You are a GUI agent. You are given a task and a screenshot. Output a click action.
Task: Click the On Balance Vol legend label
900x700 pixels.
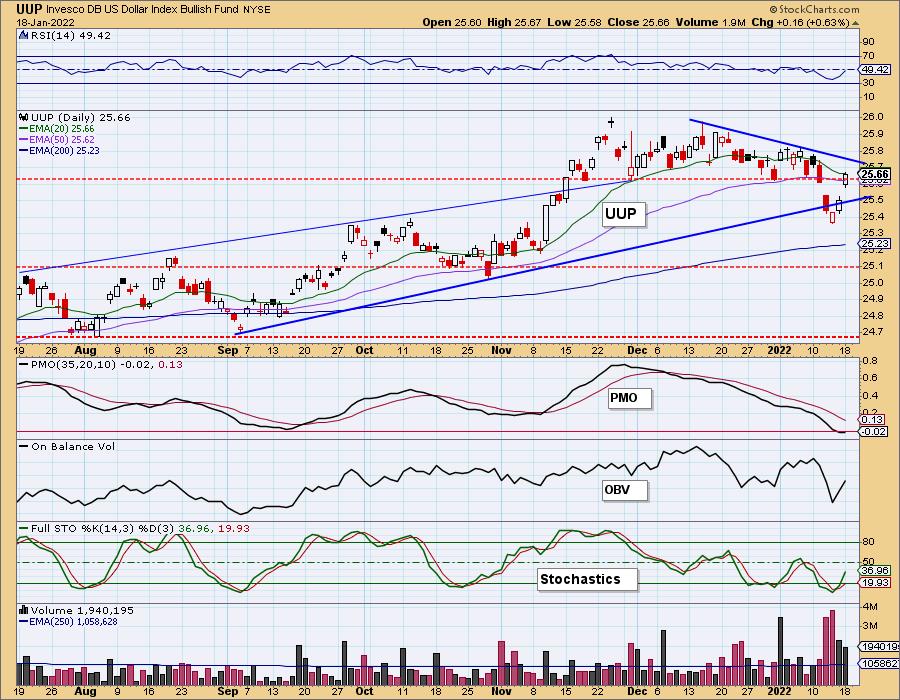click(73, 446)
